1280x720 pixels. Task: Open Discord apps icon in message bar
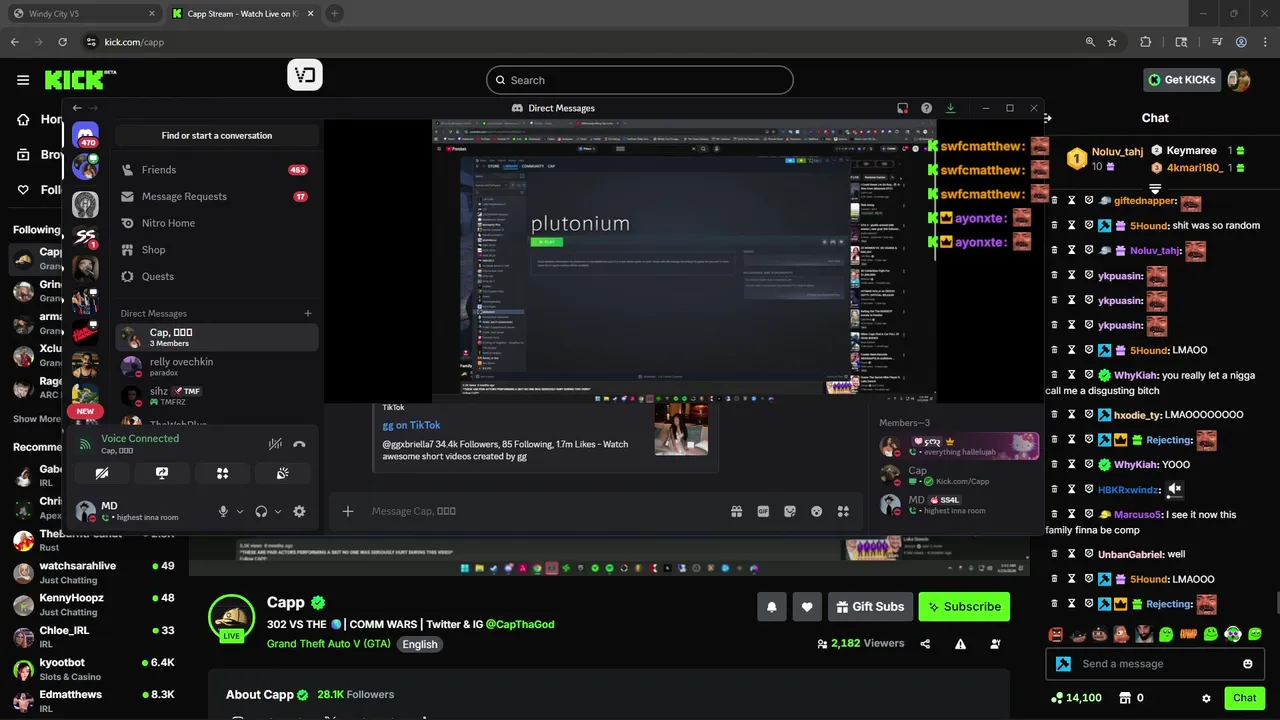[843, 511]
